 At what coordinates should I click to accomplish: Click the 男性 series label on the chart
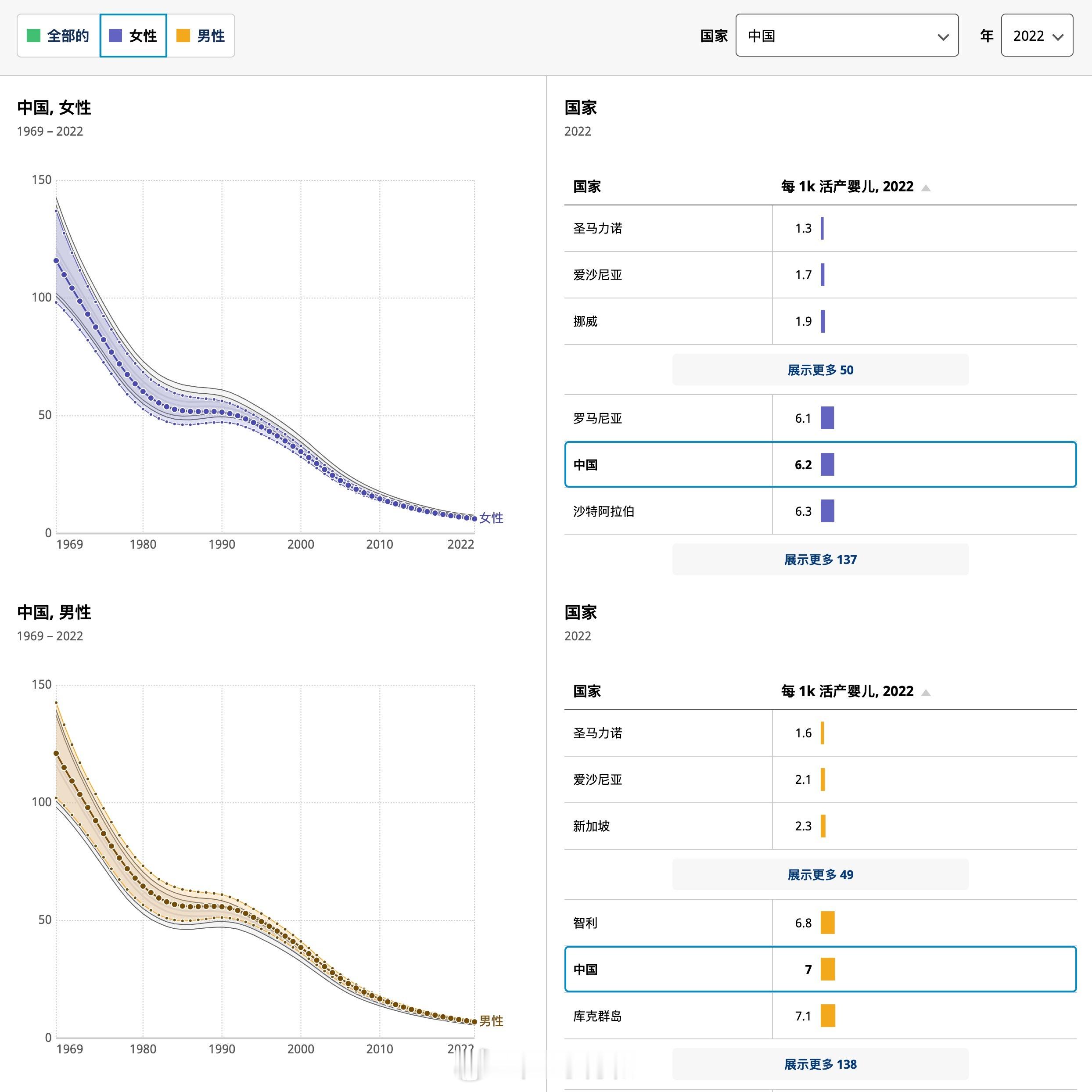(491, 1021)
